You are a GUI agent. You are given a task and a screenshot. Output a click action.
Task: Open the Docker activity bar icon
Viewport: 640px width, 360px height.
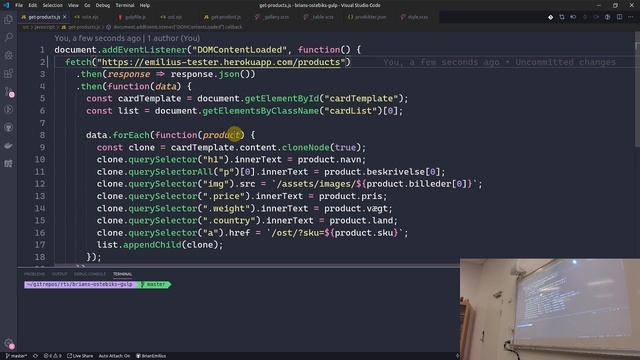9,145
